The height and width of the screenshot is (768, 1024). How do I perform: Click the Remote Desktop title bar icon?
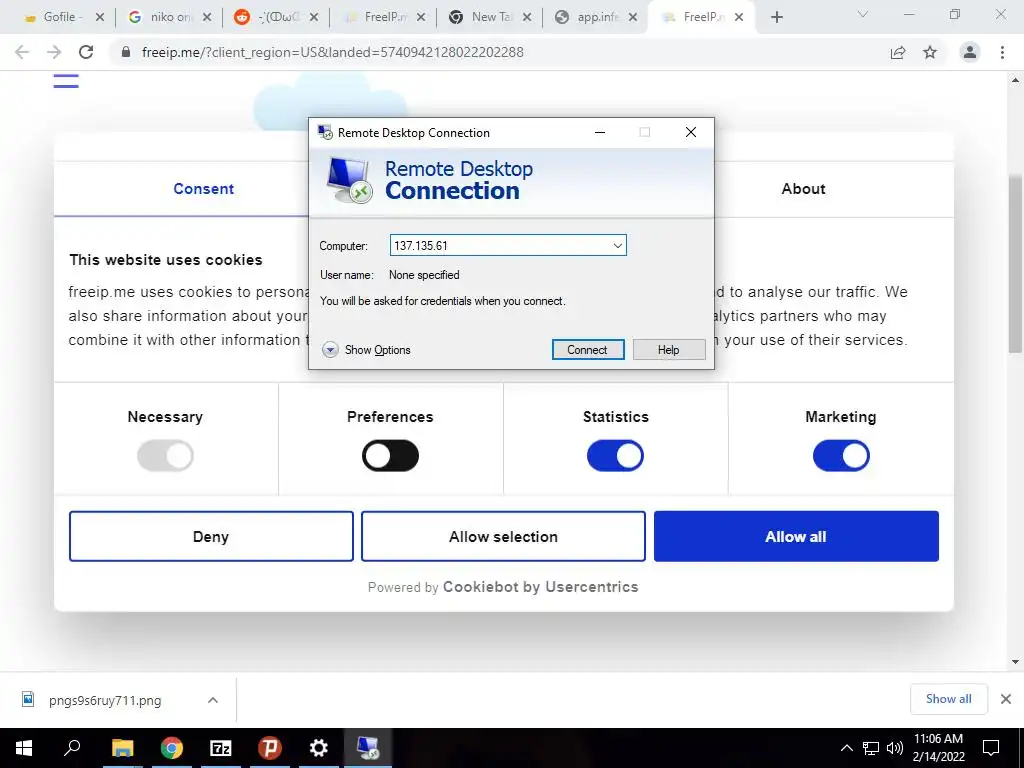coord(325,132)
